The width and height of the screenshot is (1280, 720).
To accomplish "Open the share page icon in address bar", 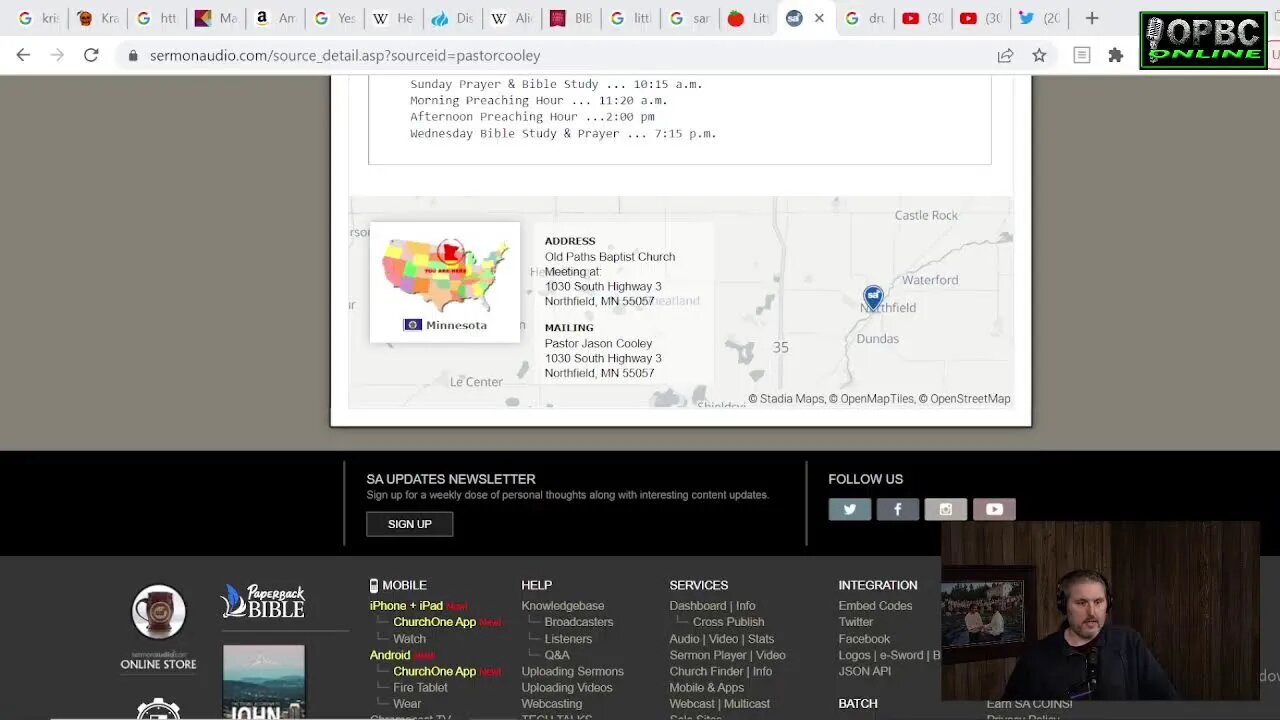I will pyautogui.click(x=1005, y=55).
